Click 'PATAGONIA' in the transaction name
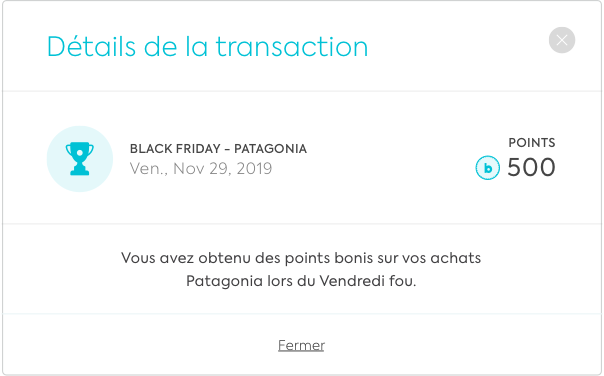Viewport: 604px width, 376px height. [270, 149]
